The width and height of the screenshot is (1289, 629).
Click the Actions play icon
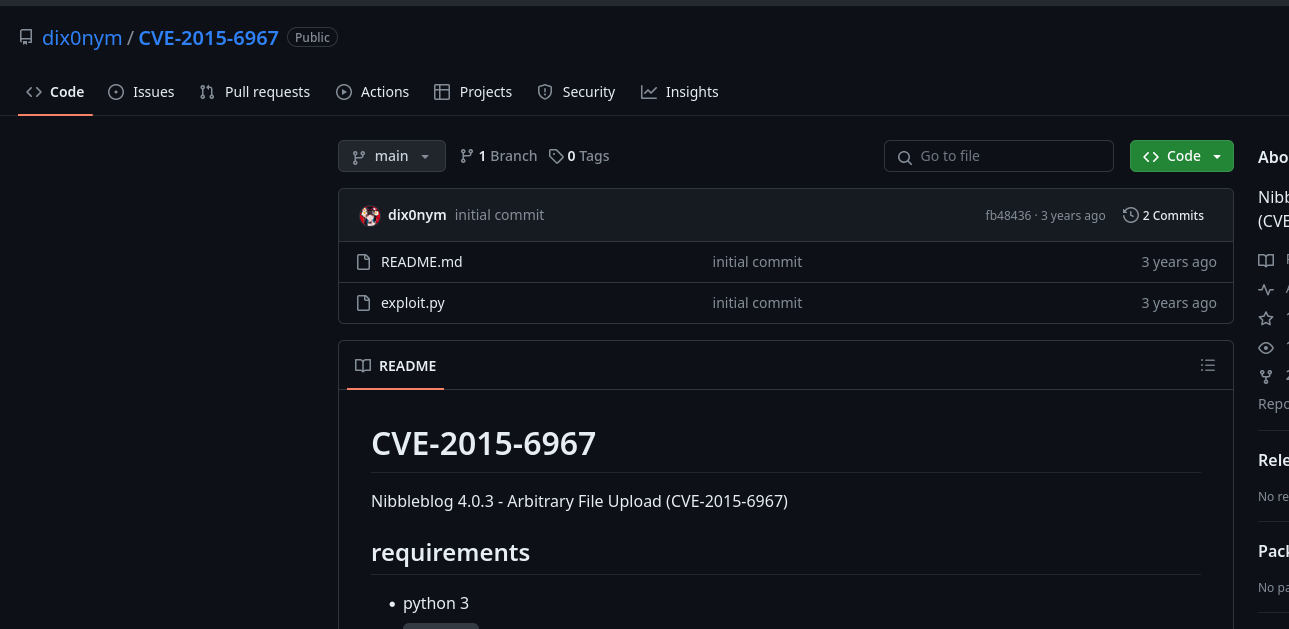point(344,92)
